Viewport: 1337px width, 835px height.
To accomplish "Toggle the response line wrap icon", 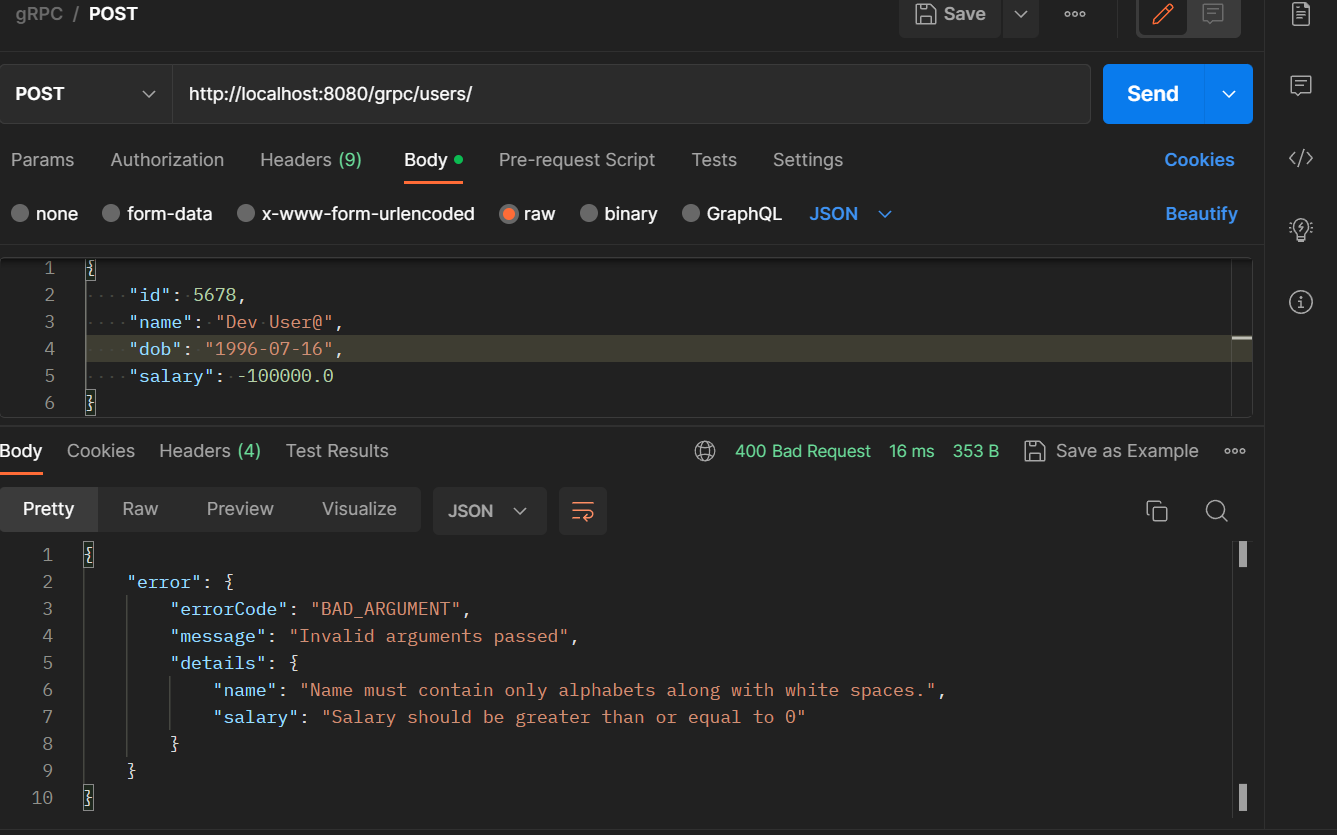I will point(583,511).
